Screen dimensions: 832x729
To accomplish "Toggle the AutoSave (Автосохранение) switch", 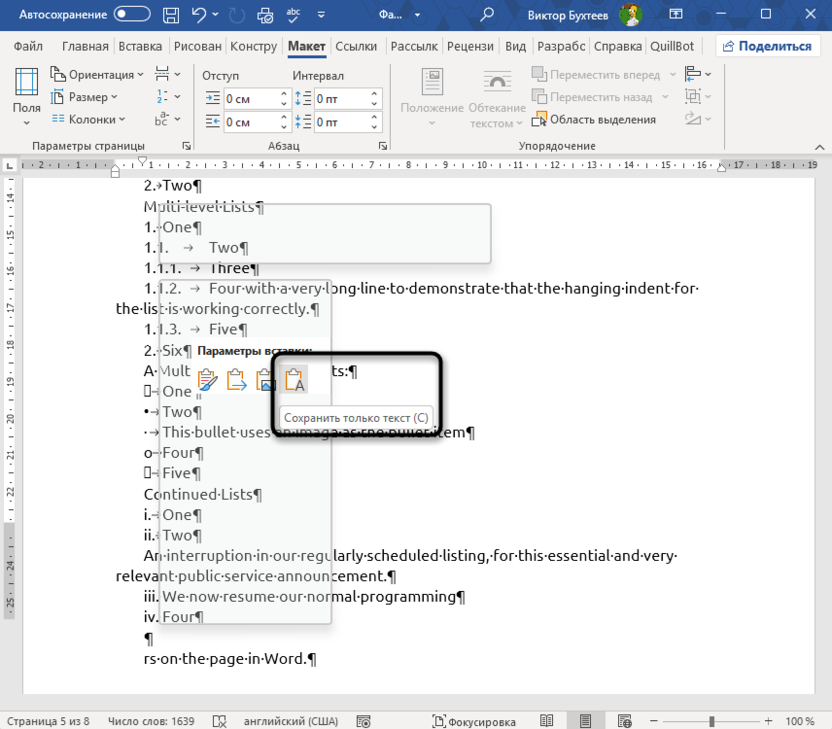I will (133, 15).
